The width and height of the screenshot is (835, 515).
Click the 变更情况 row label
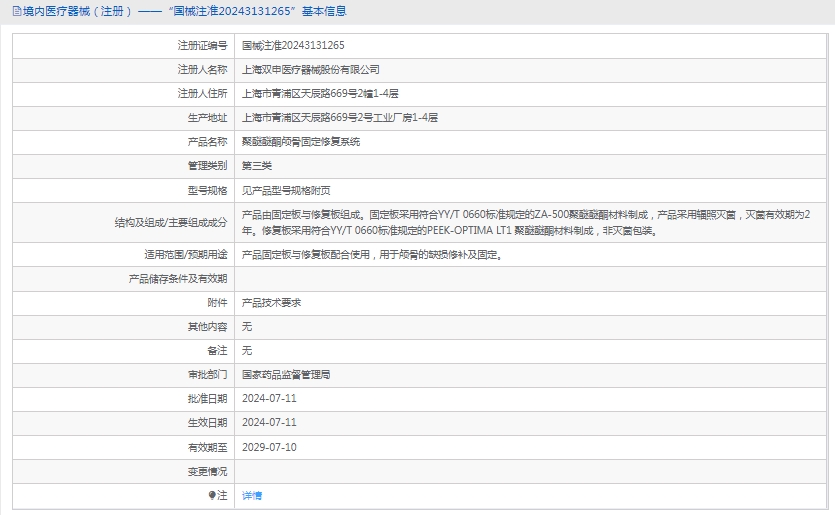point(207,471)
